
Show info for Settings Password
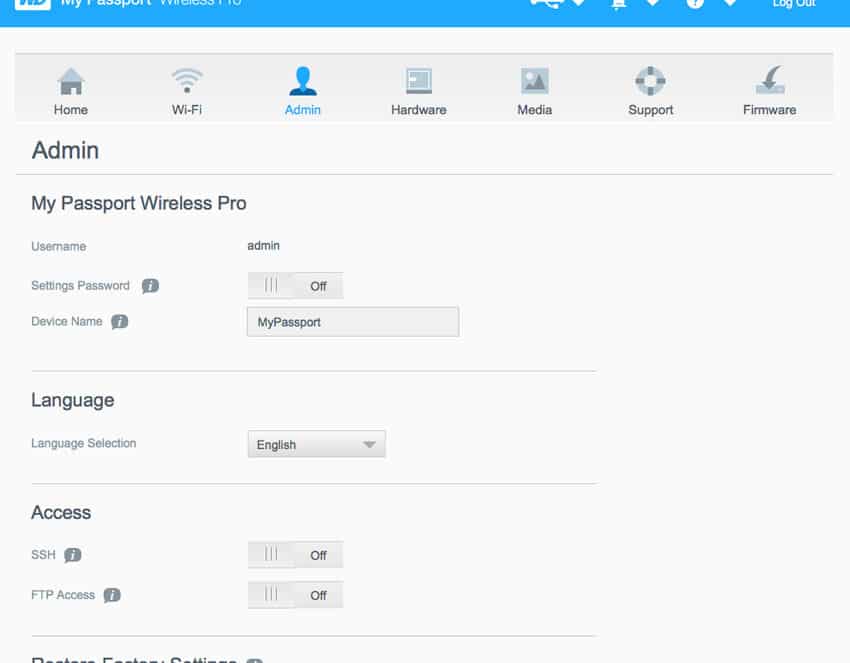(x=150, y=286)
